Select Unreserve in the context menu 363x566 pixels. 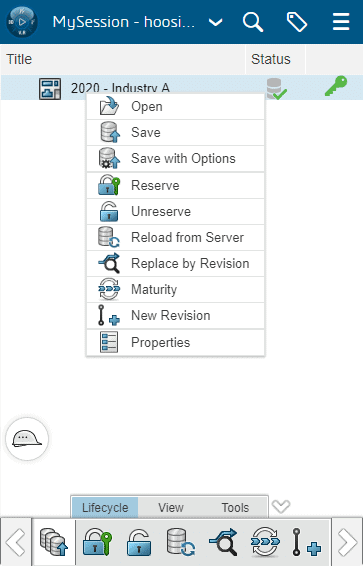[175, 212]
